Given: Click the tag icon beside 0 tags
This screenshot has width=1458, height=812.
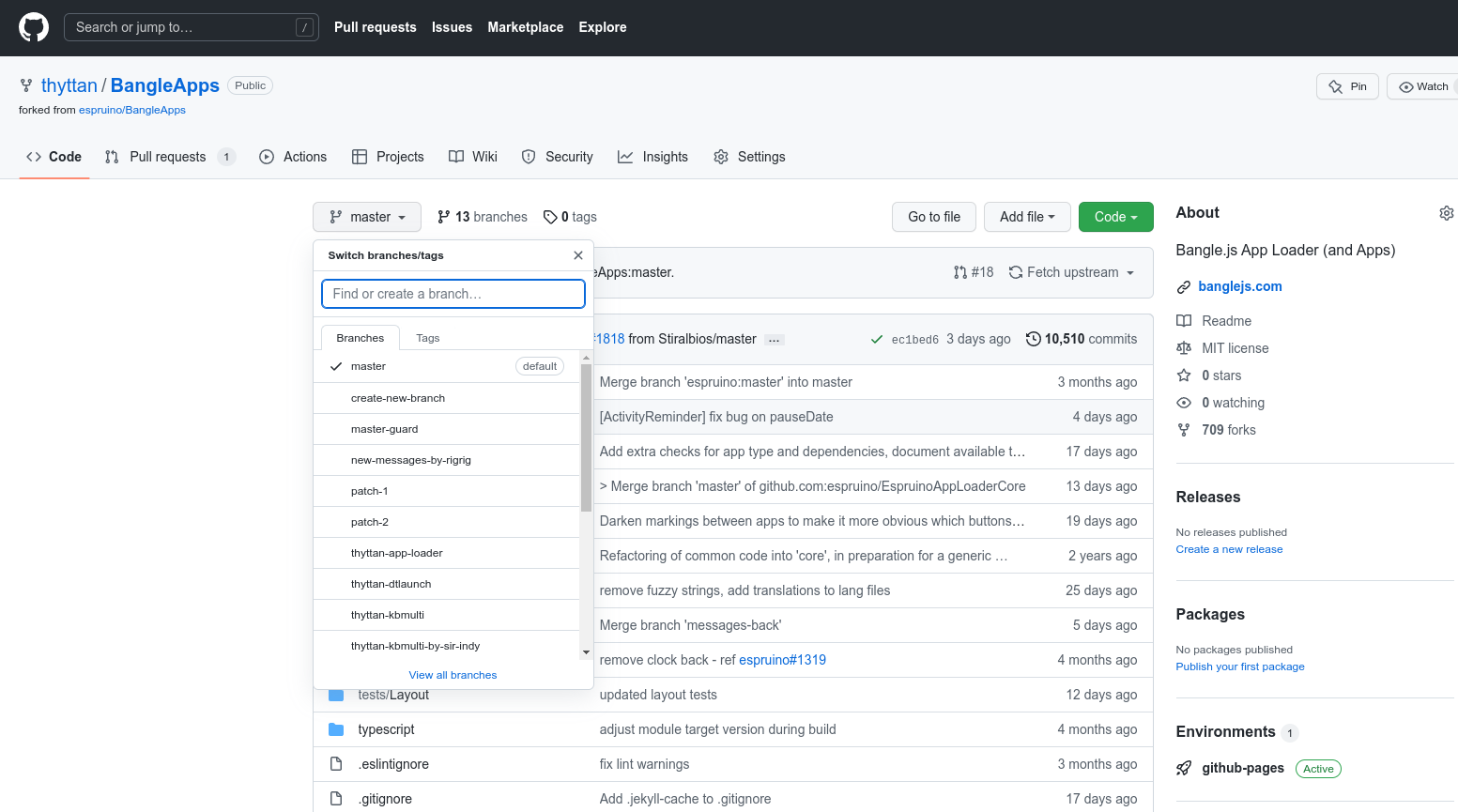Looking at the screenshot, I should (550, 217).
